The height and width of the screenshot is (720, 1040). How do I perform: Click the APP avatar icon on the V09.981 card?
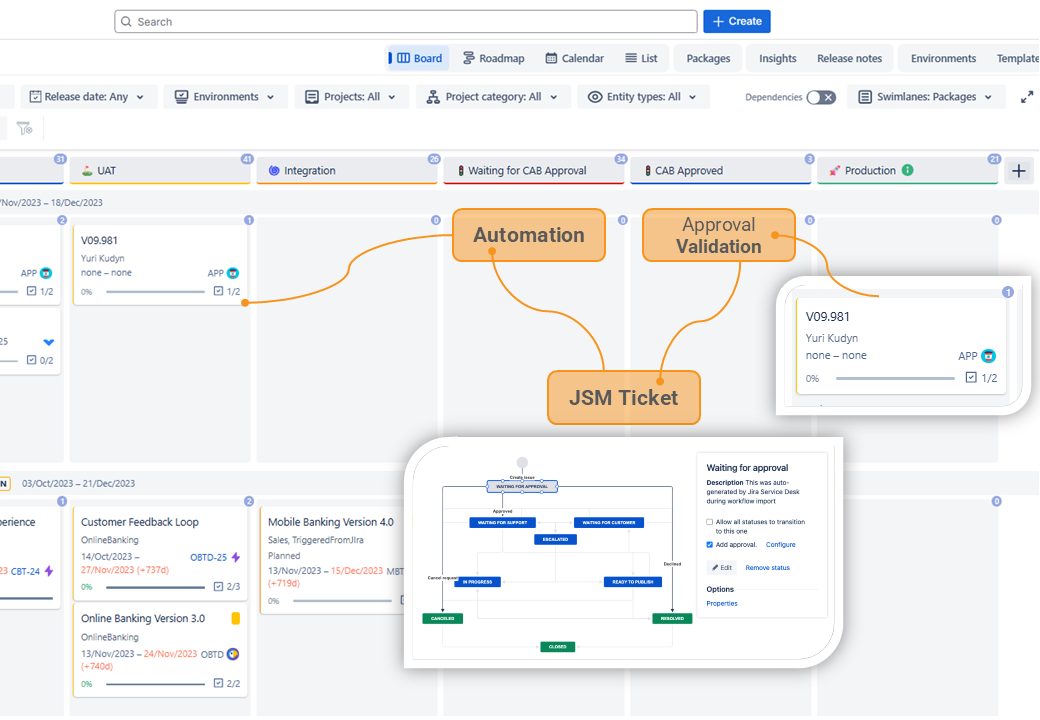pyautogui.click(x=987, y=356)
